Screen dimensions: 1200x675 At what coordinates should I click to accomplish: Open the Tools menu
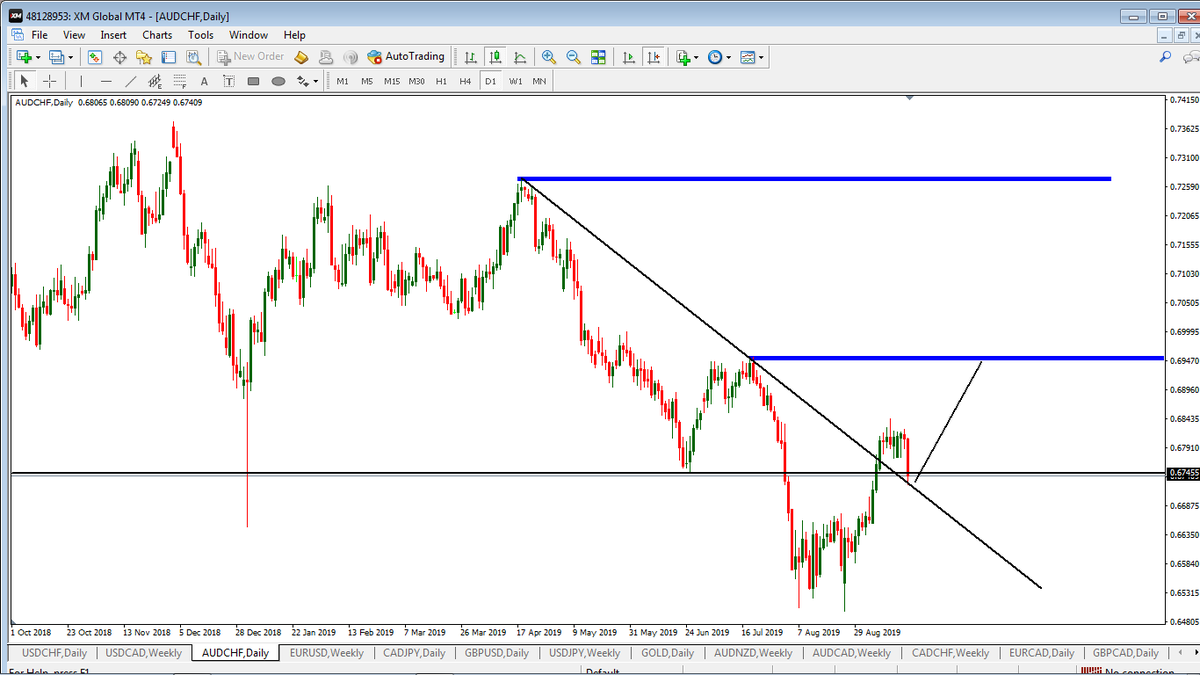coord(201,35)
